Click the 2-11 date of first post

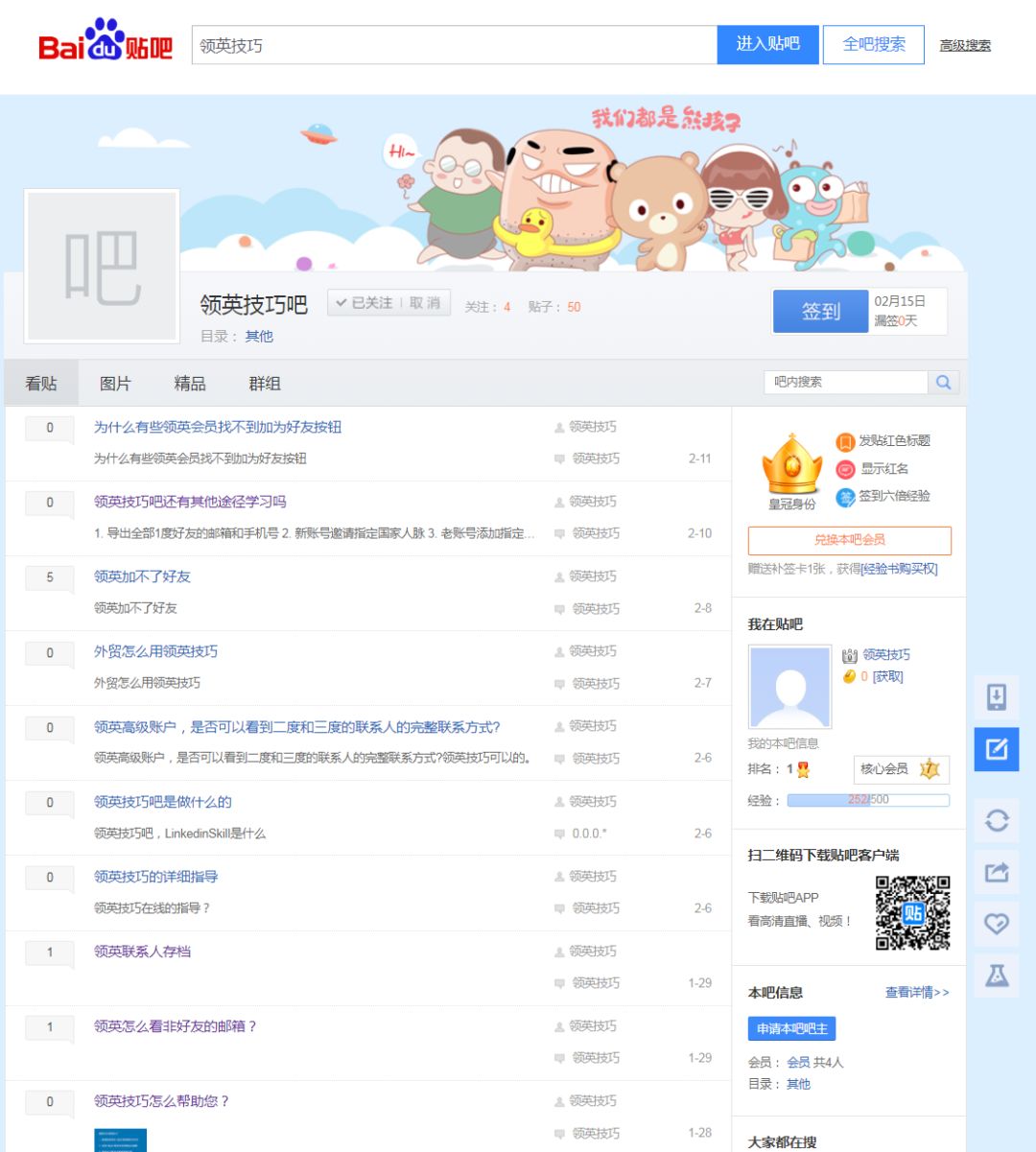click(699, 458)
